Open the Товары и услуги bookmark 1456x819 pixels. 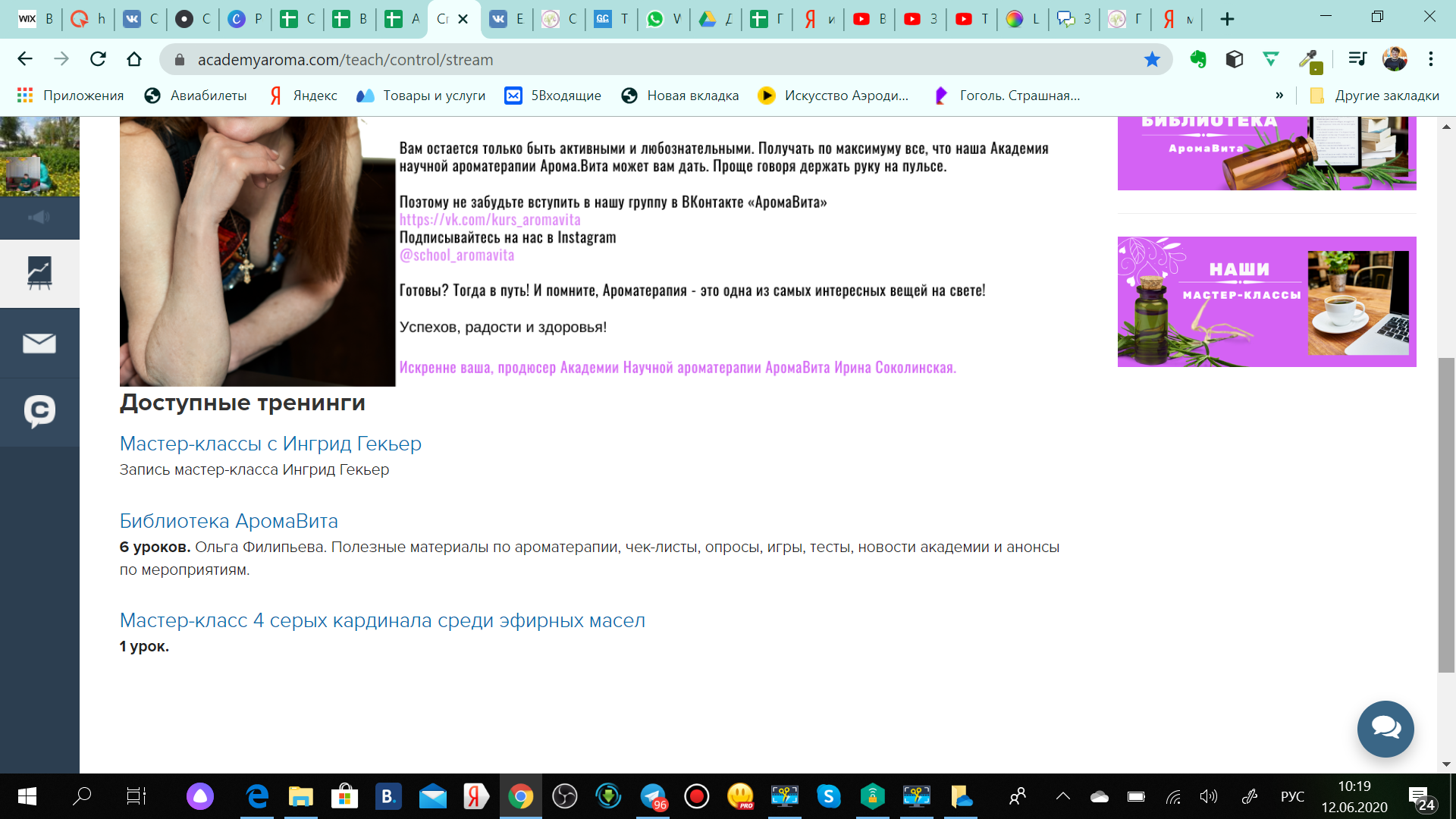click(421, 96)
